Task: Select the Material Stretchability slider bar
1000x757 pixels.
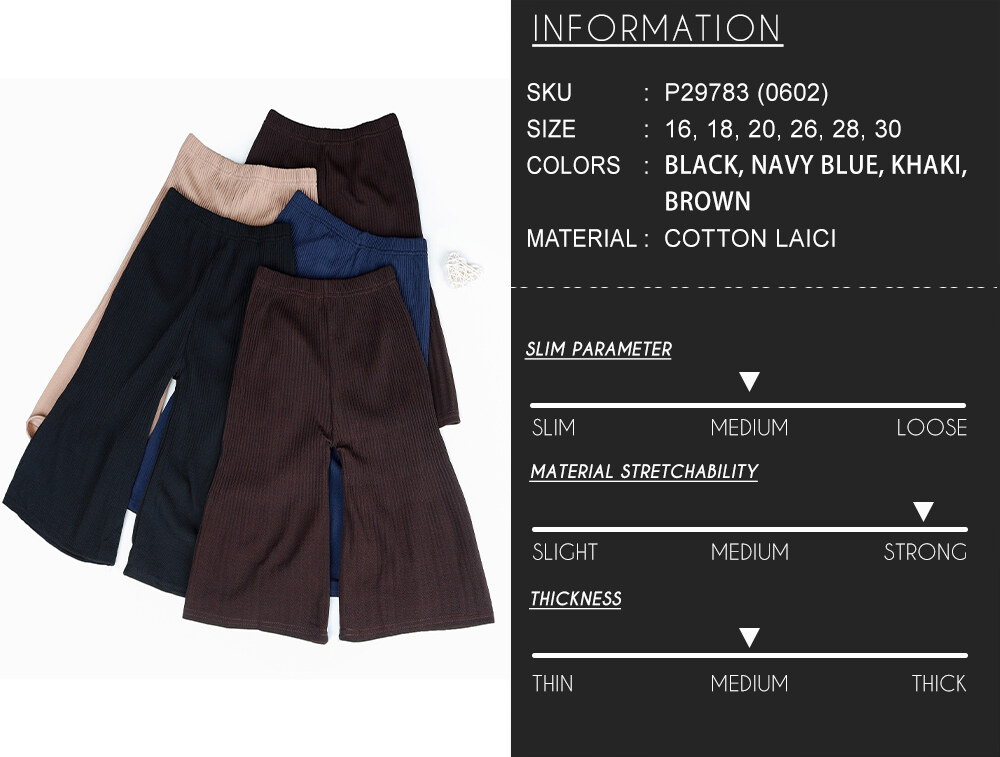Action: click(x=750, y=529)
